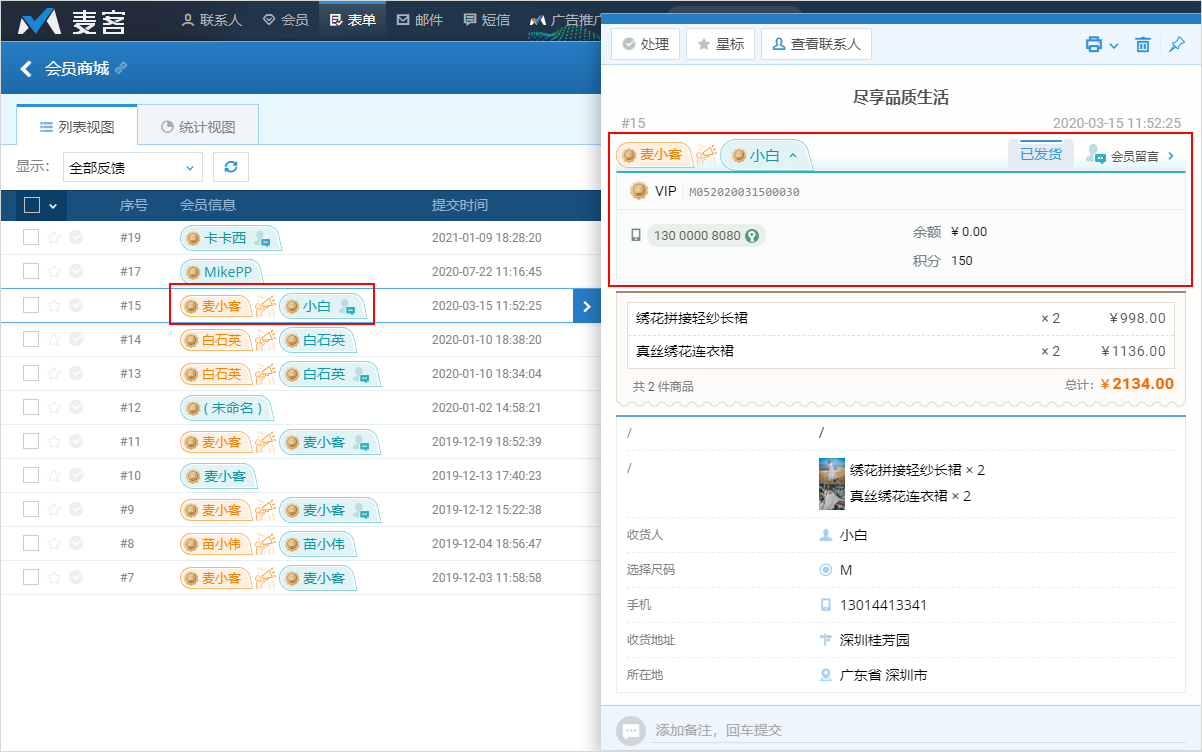The image size is (1202, 752).
Task: Pin the detail panel with the pin icon
Action: coord(1177,44)
